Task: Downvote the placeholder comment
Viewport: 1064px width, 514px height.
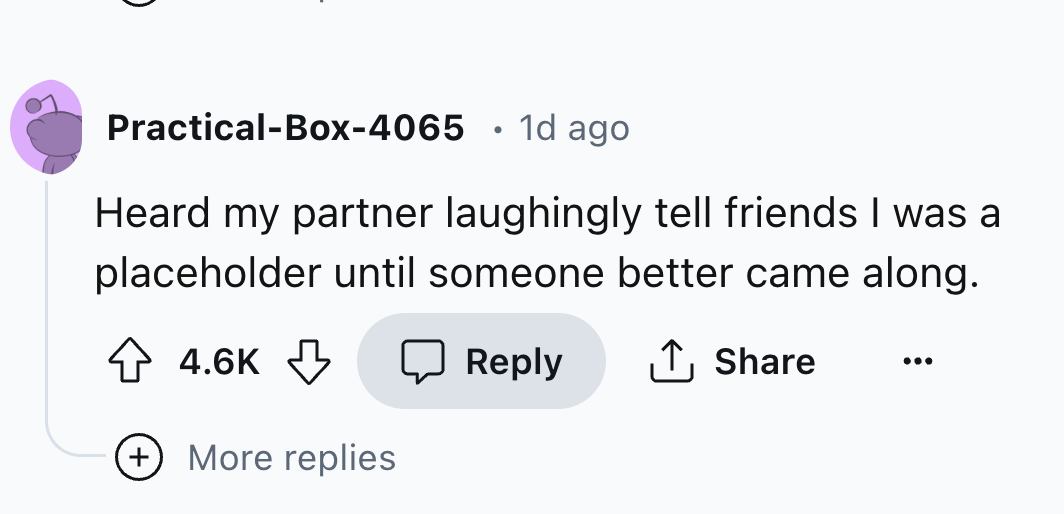Action: 309,361
